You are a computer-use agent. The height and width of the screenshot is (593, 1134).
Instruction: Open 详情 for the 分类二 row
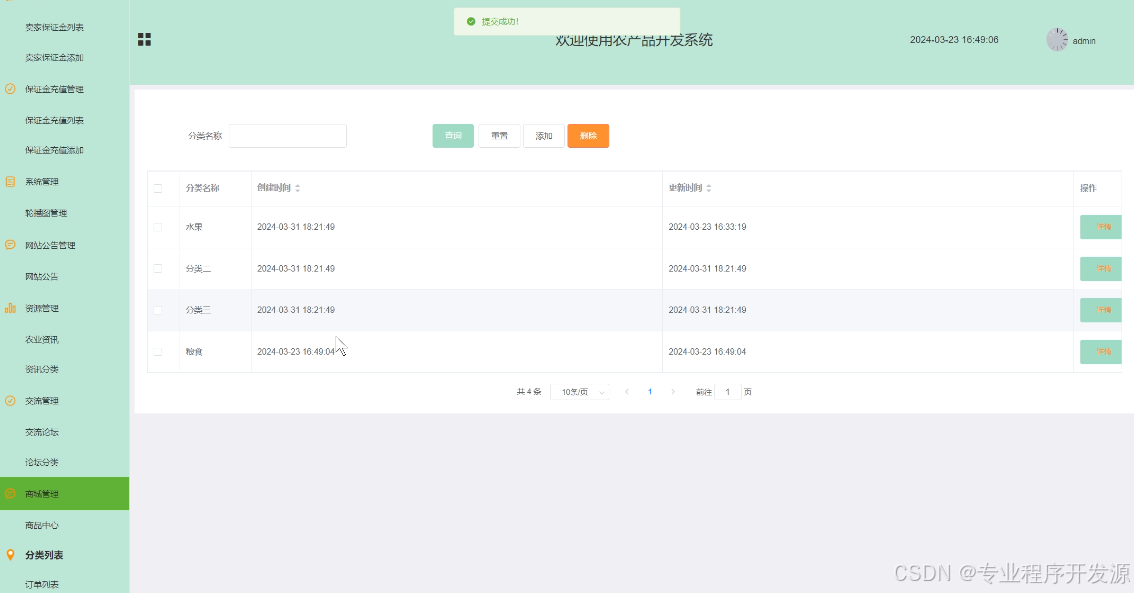[1101, 268]
